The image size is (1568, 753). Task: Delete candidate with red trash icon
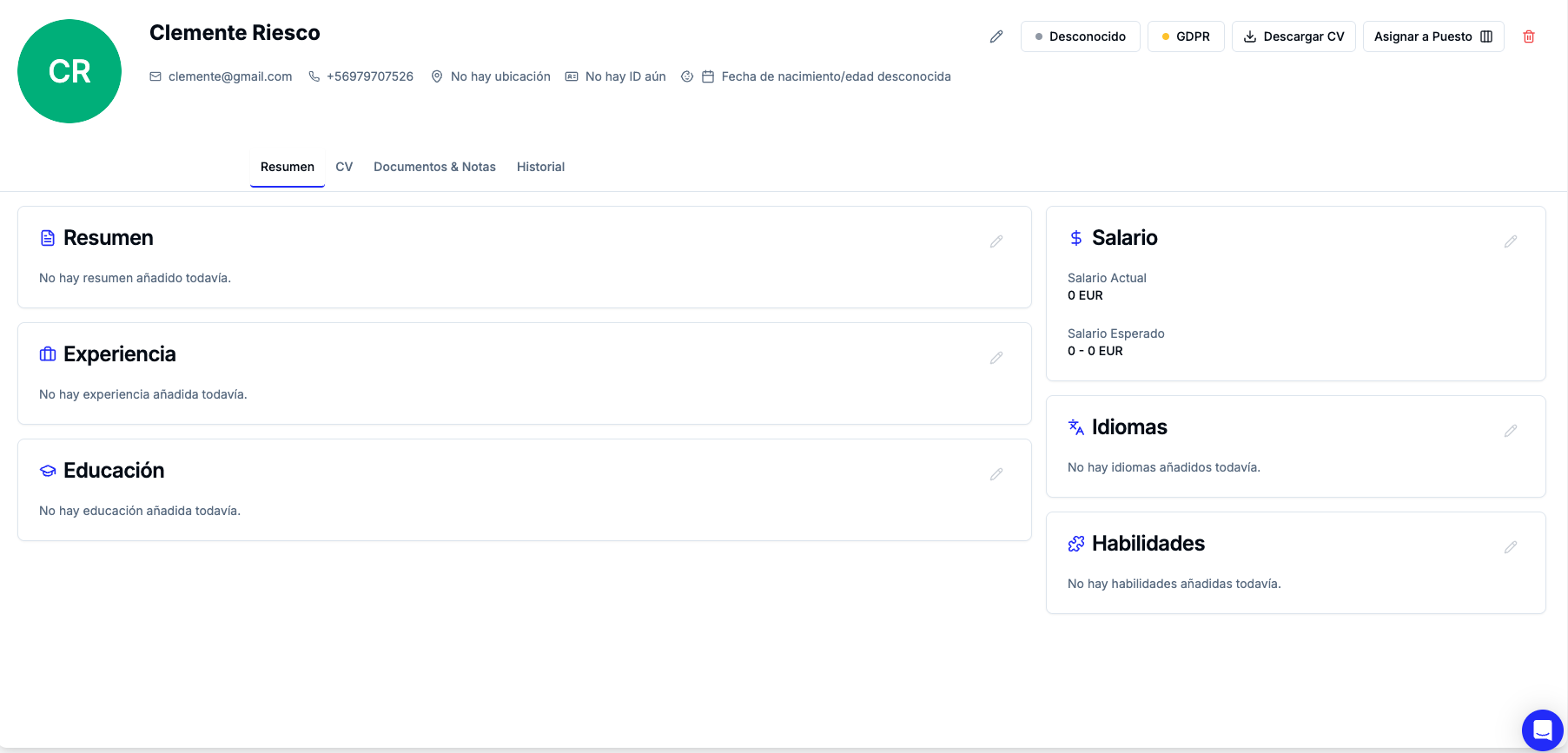pos(1529,36)
